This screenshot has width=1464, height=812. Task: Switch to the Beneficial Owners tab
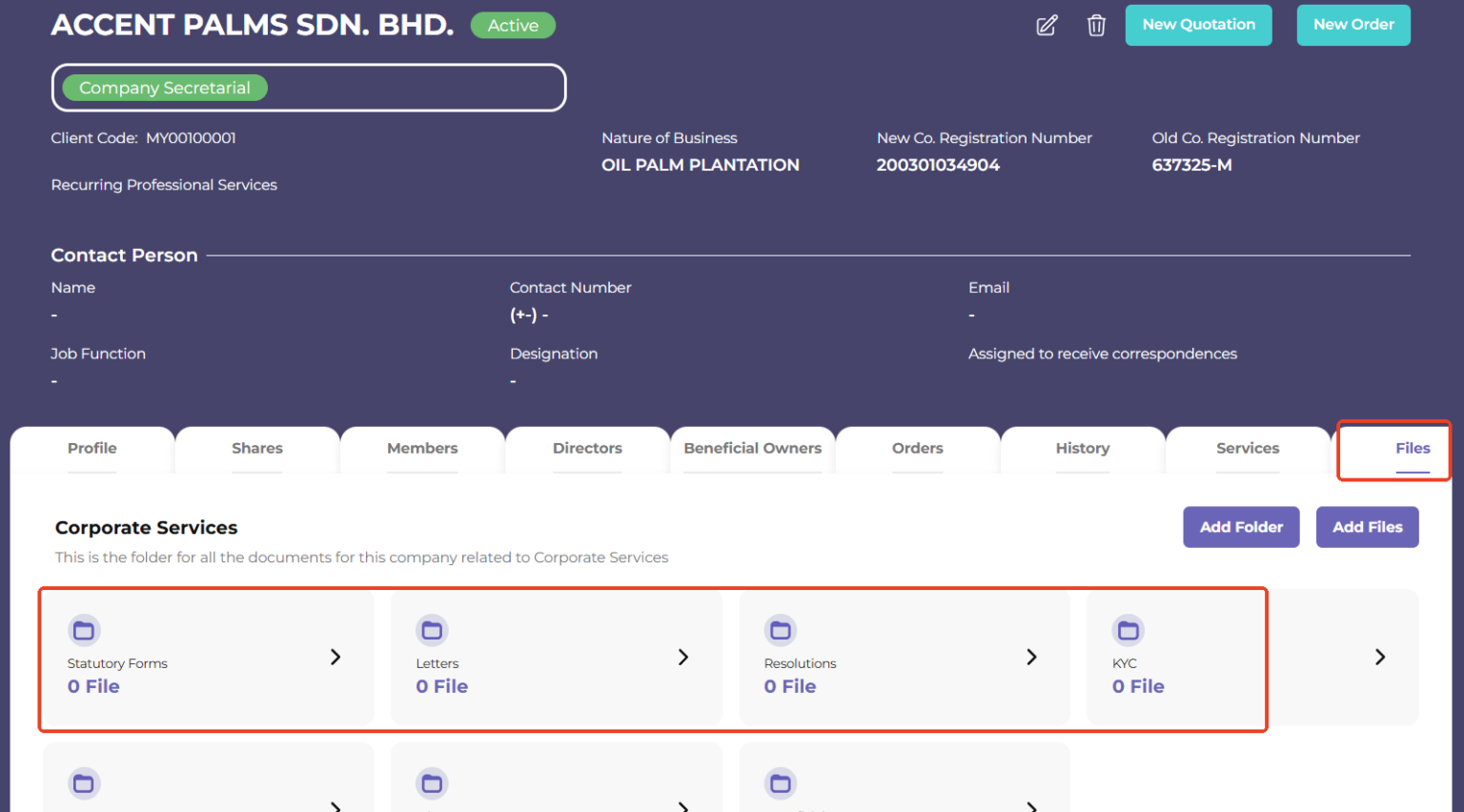[752, 448]
